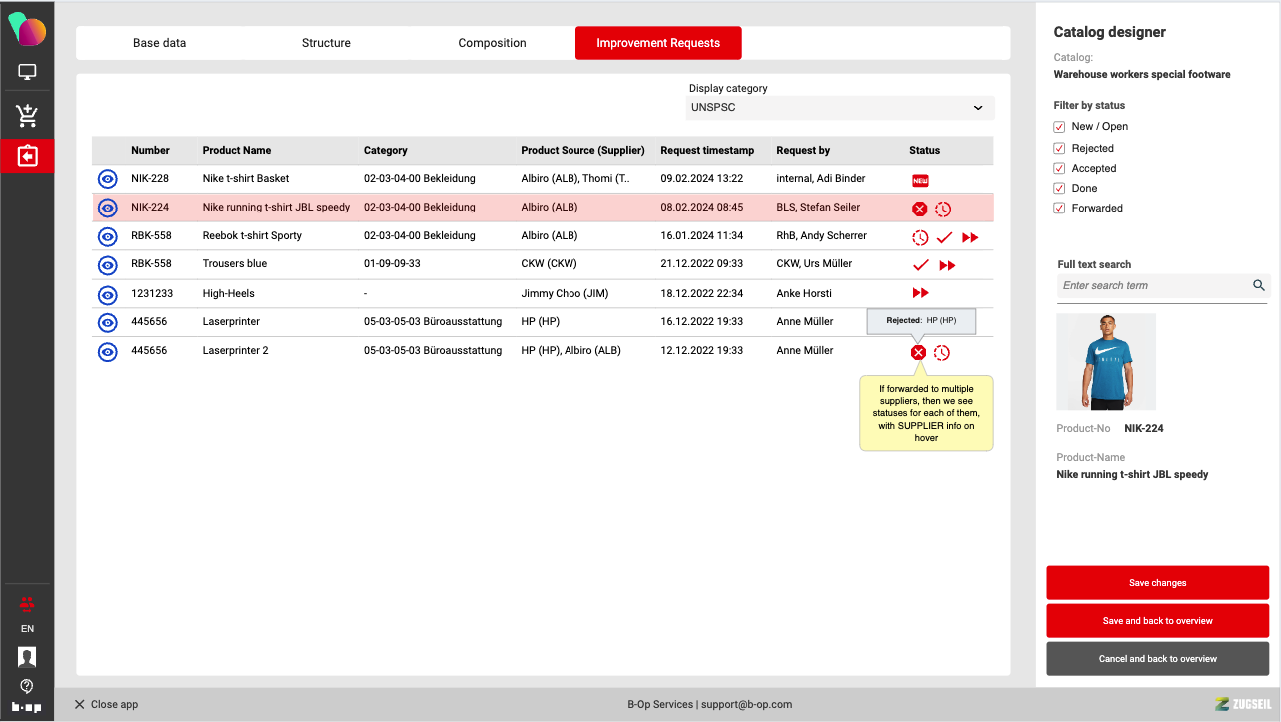
Task: Open the shopping cart icon in sidebar
Action: point(27,115)
